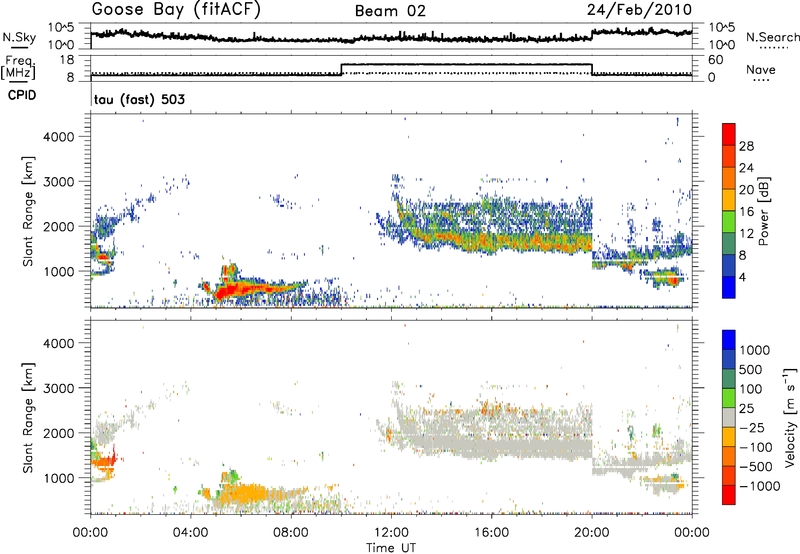Click the 'Power [dB]' colorbar label
Image resolution: width=800 pixels, height=554 pixels.
pyautogui.click(x=764, y=211)
